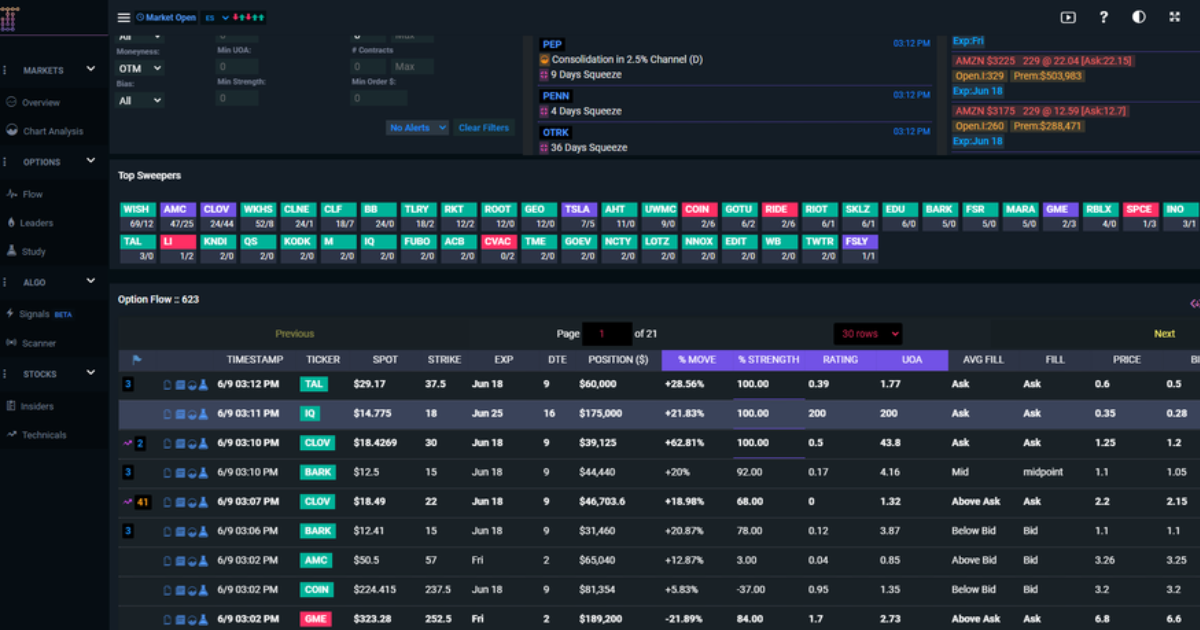The height and width of the screenshot is (630, 1200).
Task: Click trend icon on CLOV $18.49 row
Action: click(x=127, y=502)
